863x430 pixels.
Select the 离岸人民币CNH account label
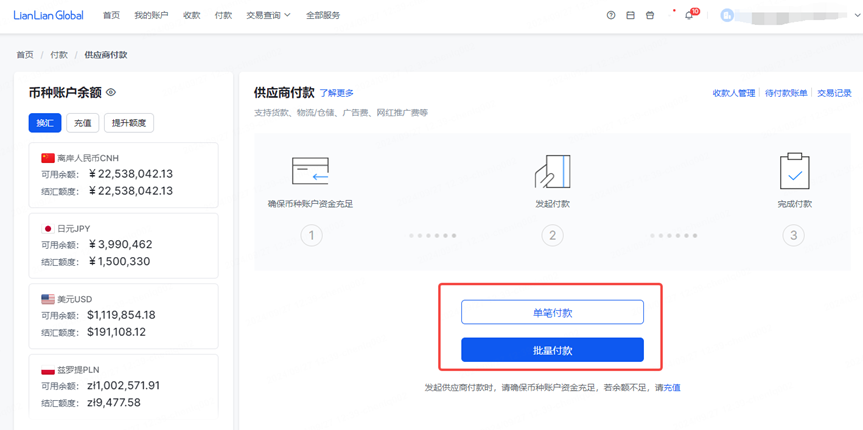coord(88,158)
